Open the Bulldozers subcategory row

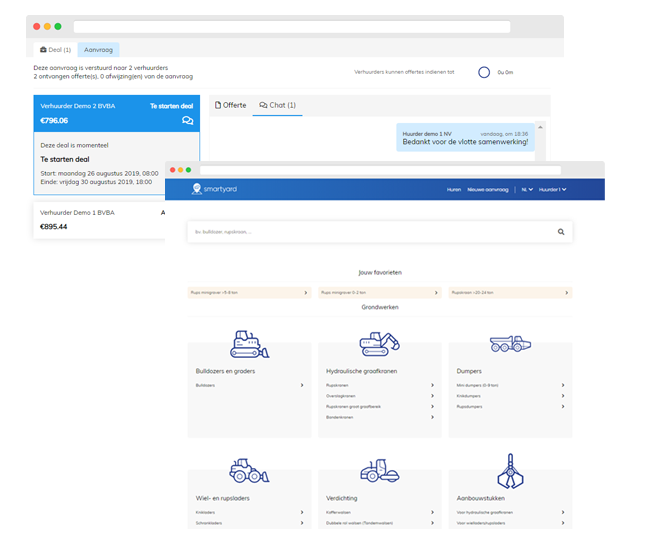click(x=250, y=385)
